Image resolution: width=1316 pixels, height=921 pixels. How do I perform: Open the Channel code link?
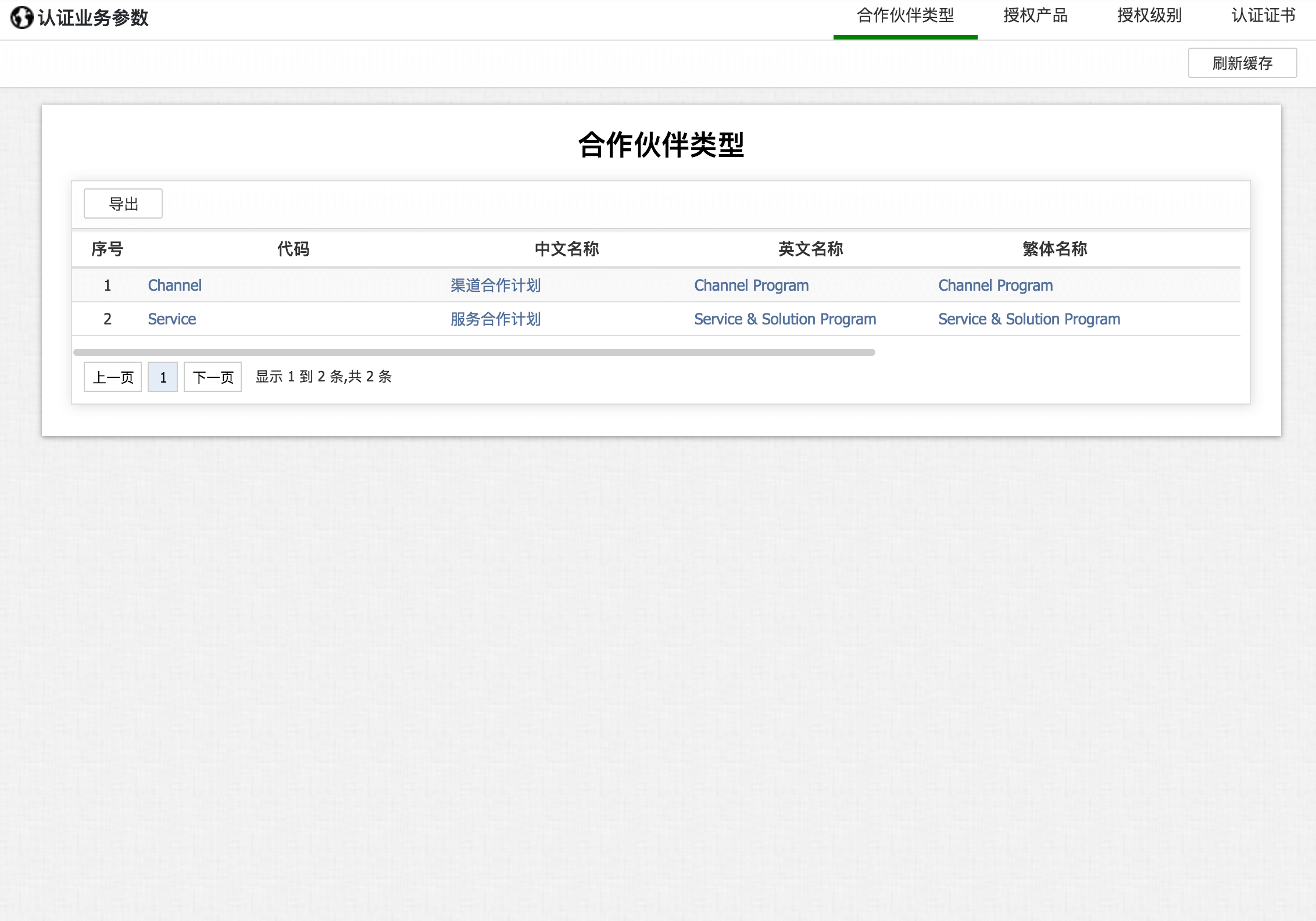pyautogui.click(x=174, y=285)
